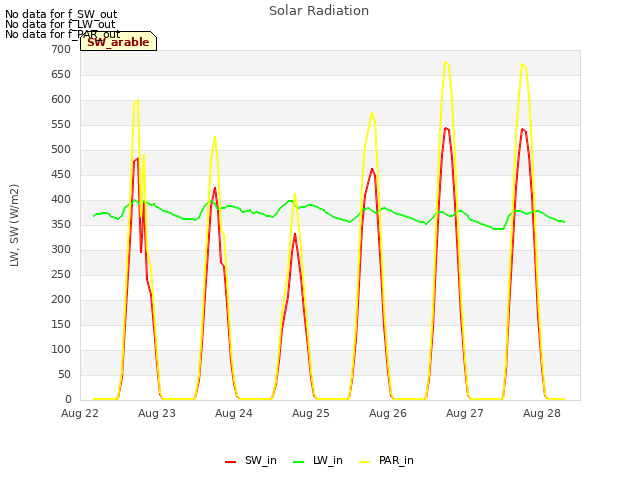The width and height of the screenshot is (640, 480).
Task: Click the 300 y-axis tick label
Action: [x=61, y=249]
